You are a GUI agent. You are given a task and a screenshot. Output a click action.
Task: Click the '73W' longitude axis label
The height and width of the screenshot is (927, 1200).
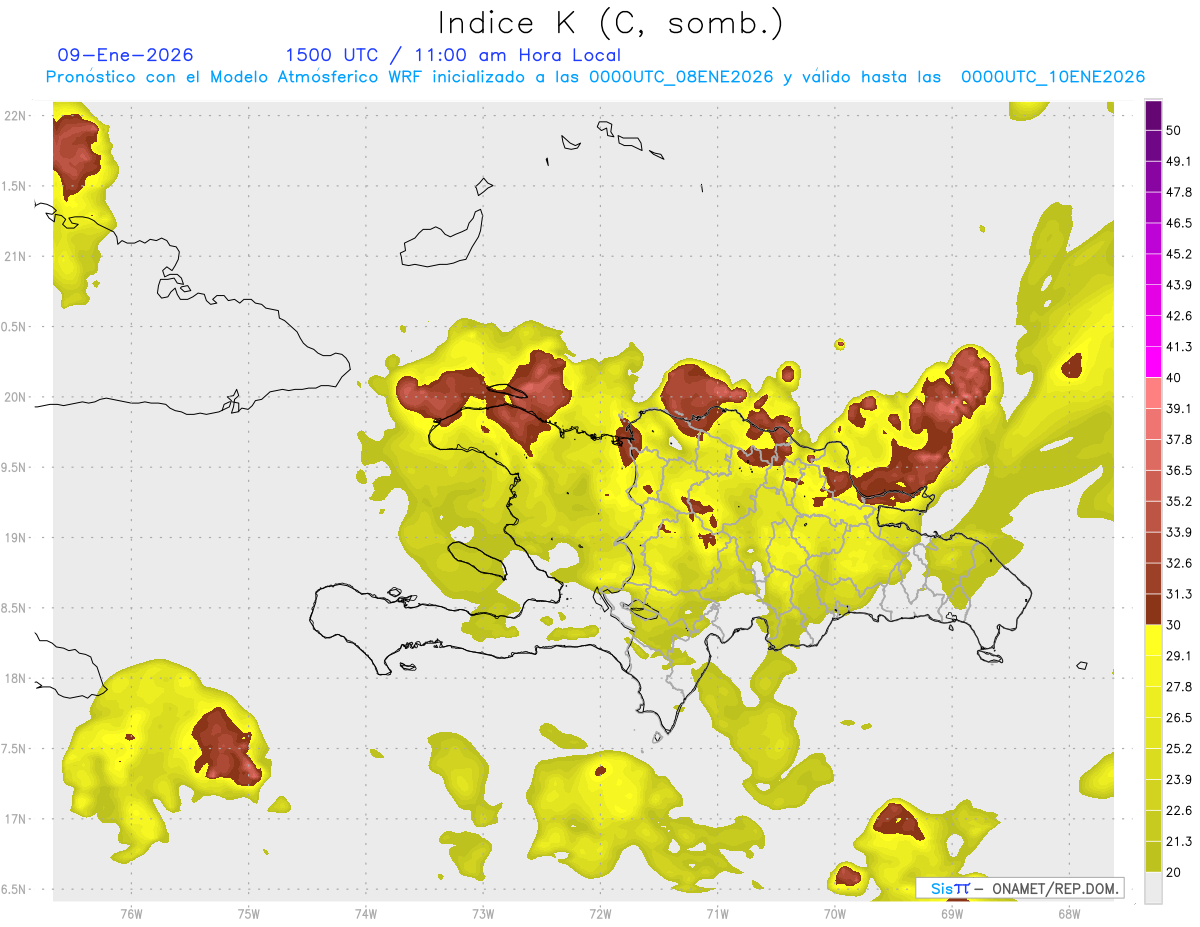pyautogui.click(x=483, y=914)
